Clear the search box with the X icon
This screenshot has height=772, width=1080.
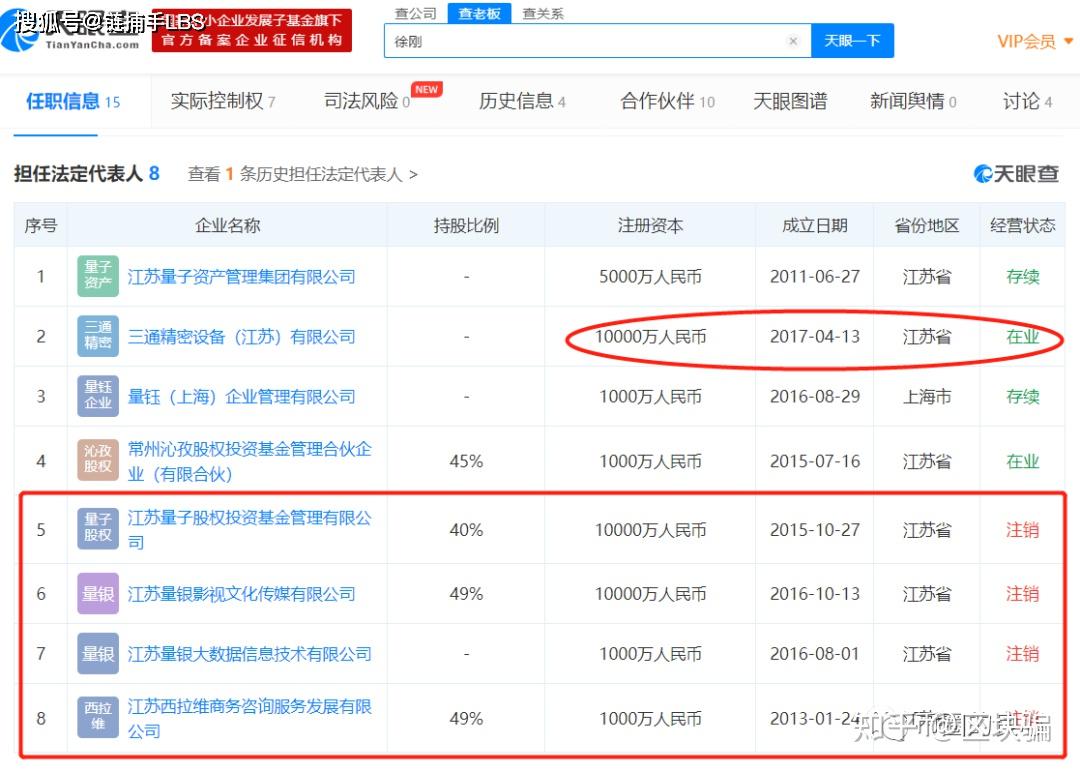coord(793,41)
